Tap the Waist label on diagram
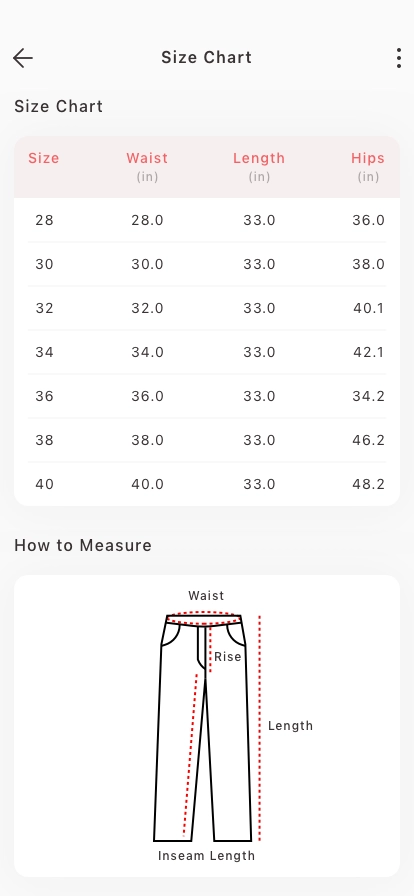Viewport: 414px width, 896px height. [x=206, y=595]
